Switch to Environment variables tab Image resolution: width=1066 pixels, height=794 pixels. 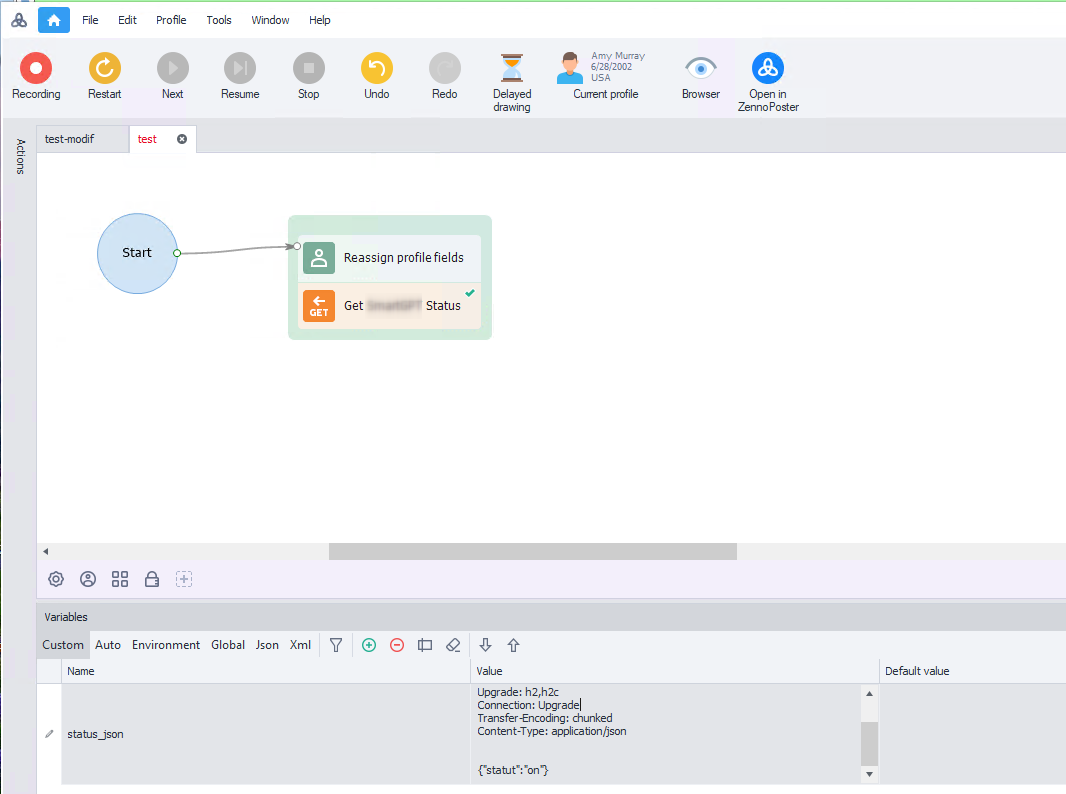(166, 645)
